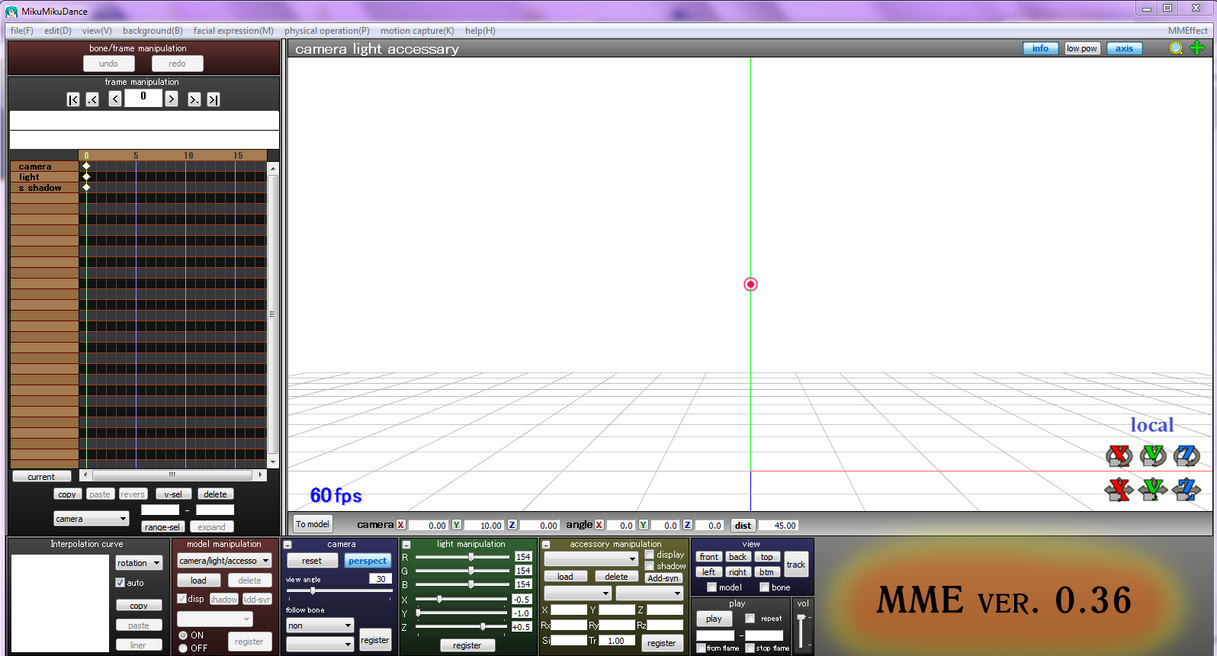The image size is (1217, 656).
Task: Open the camera selection dropdown under timeline
Action: [x=91, y=519]
